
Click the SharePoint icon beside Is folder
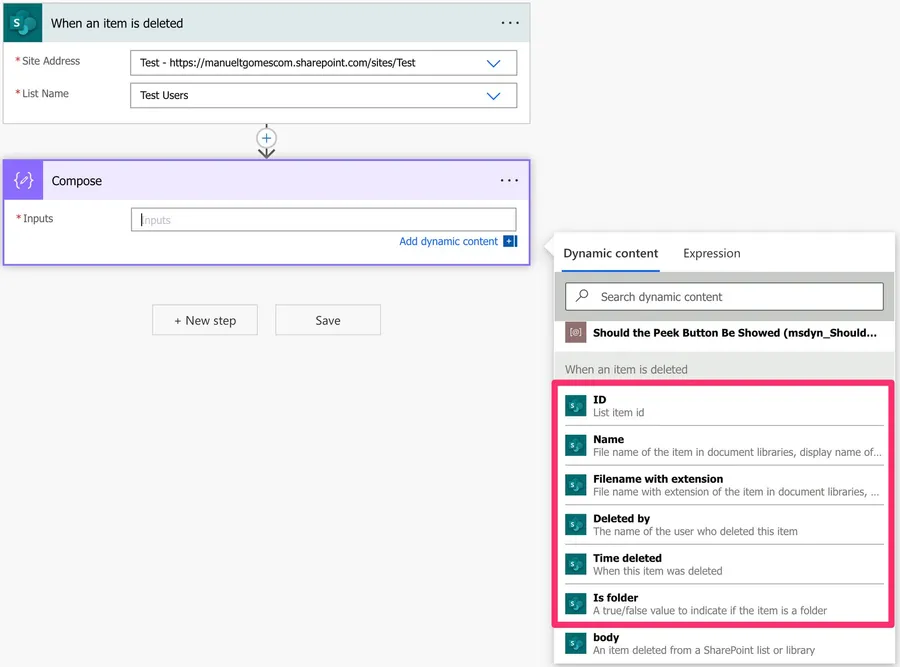(575, 604)
